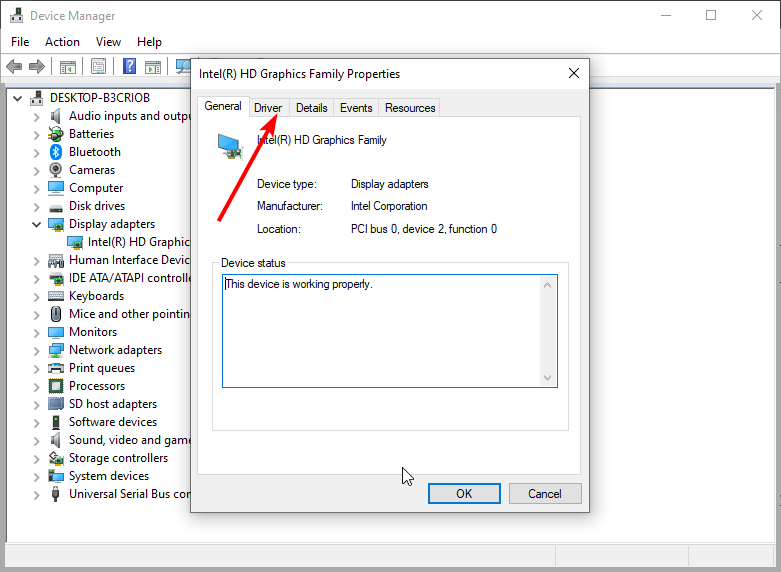Open the View menu
Viewport: 781px width, 572px height.
point(108,42)
